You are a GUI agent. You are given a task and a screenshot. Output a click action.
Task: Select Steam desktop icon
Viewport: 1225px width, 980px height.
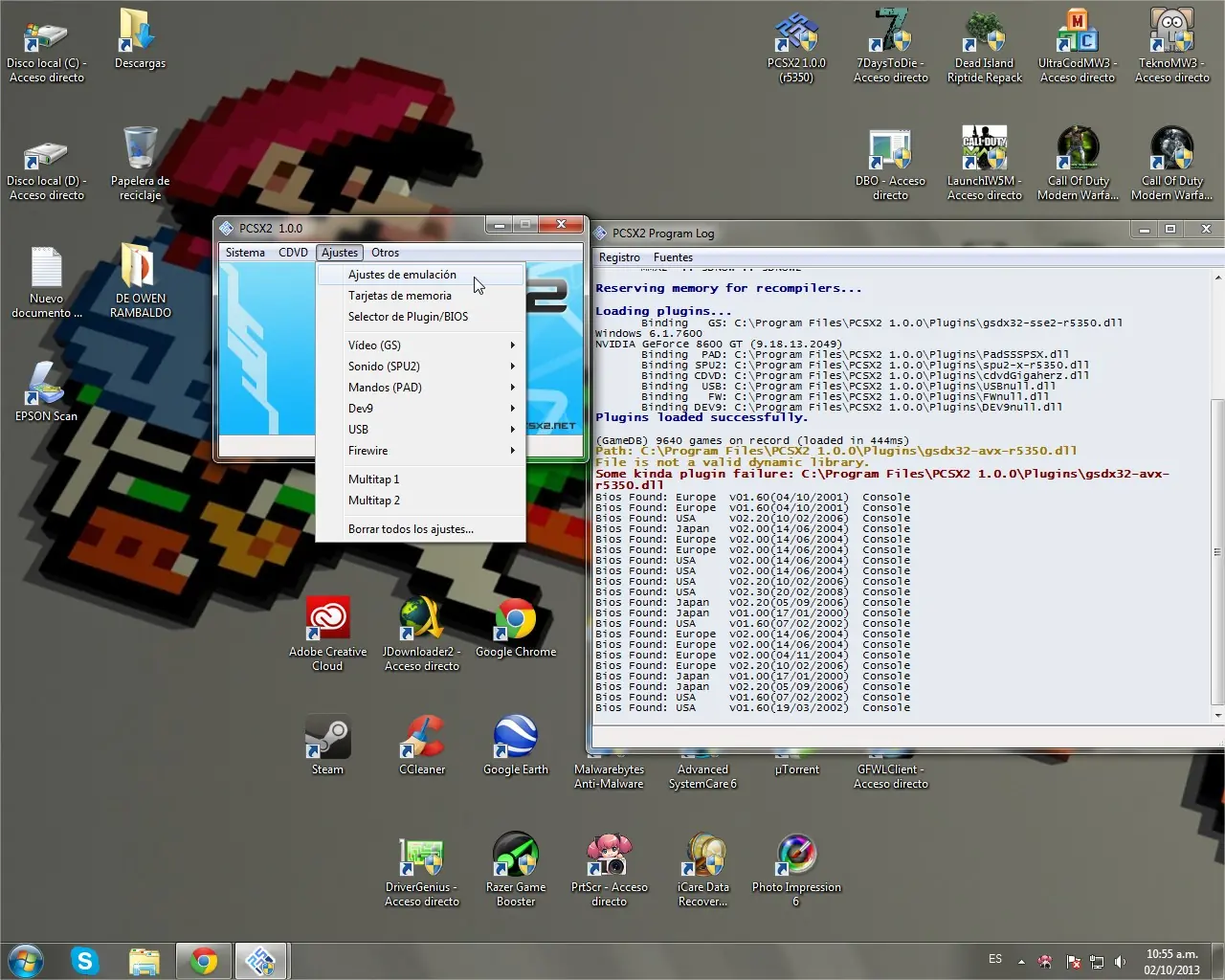[x=327, y=746]
